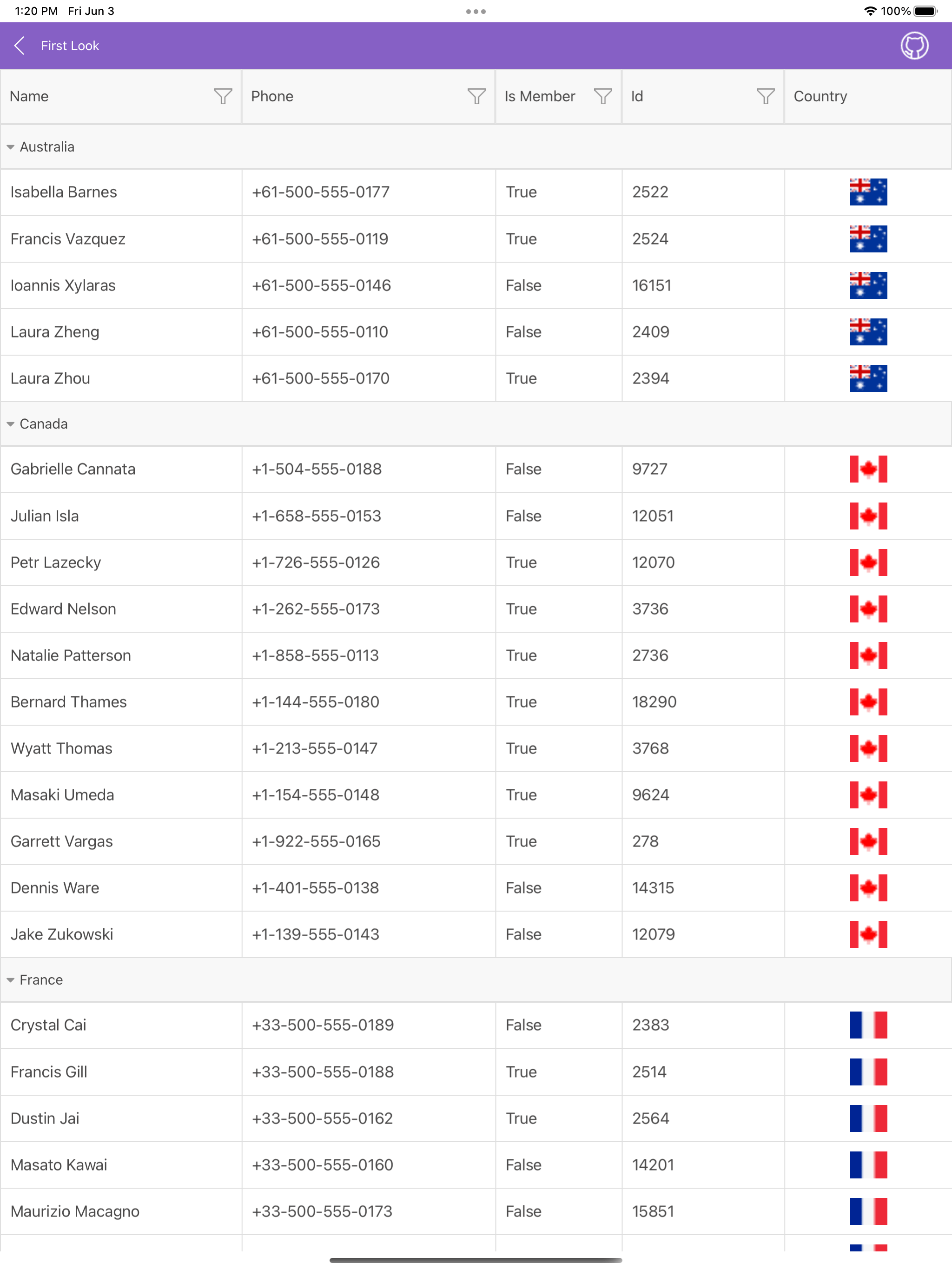Collapse the Australia group

11,147
